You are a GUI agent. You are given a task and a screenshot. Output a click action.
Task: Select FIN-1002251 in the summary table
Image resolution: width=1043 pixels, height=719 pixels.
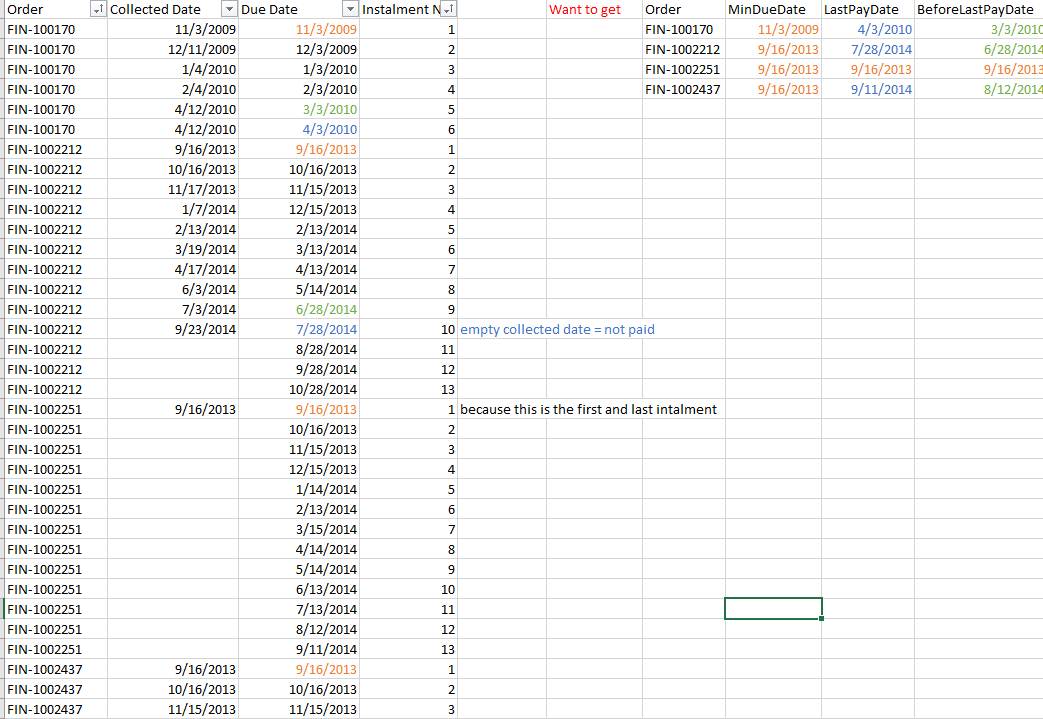click(x=683, y=69)
